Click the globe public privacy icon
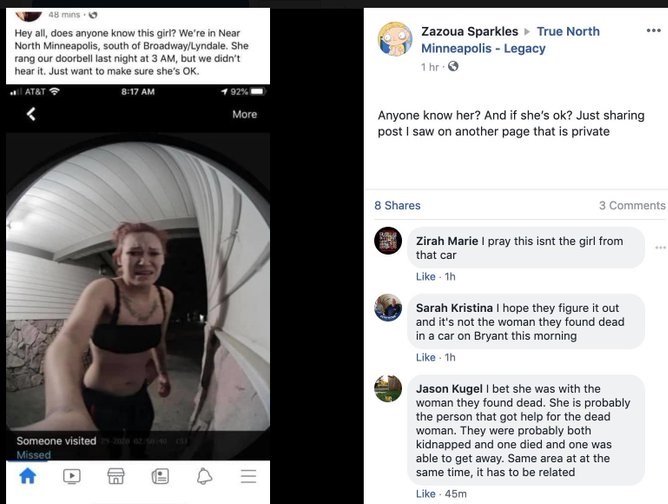 pos(453,67)
